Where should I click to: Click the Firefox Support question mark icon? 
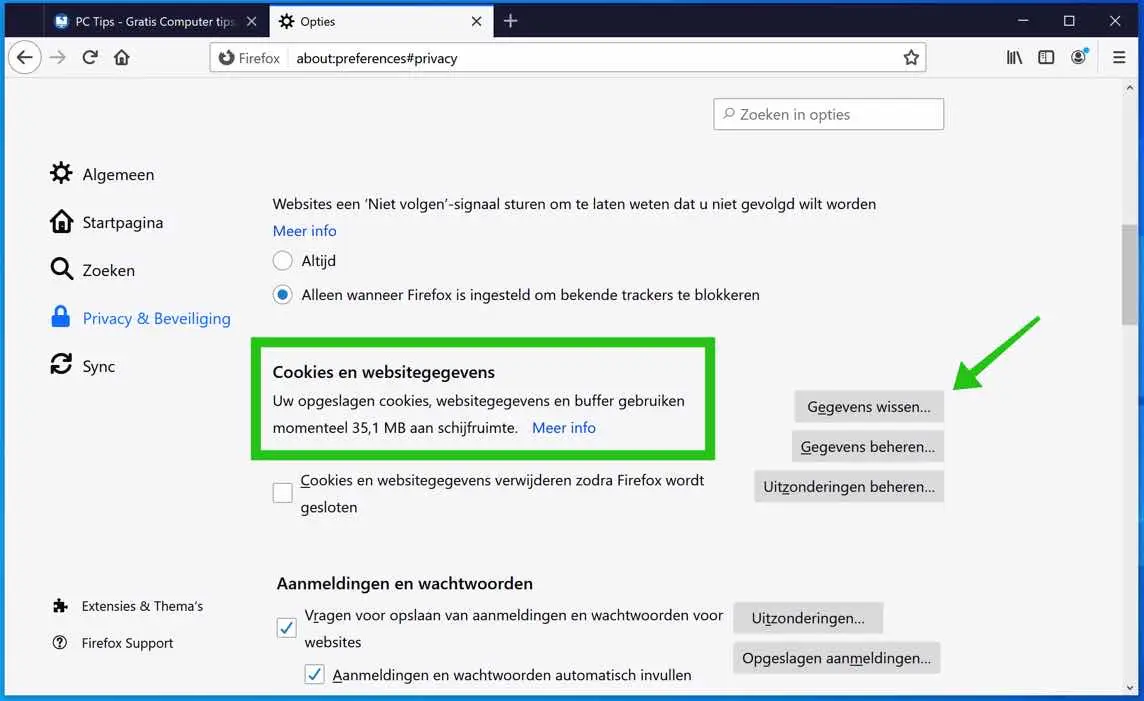click(60, 642)
